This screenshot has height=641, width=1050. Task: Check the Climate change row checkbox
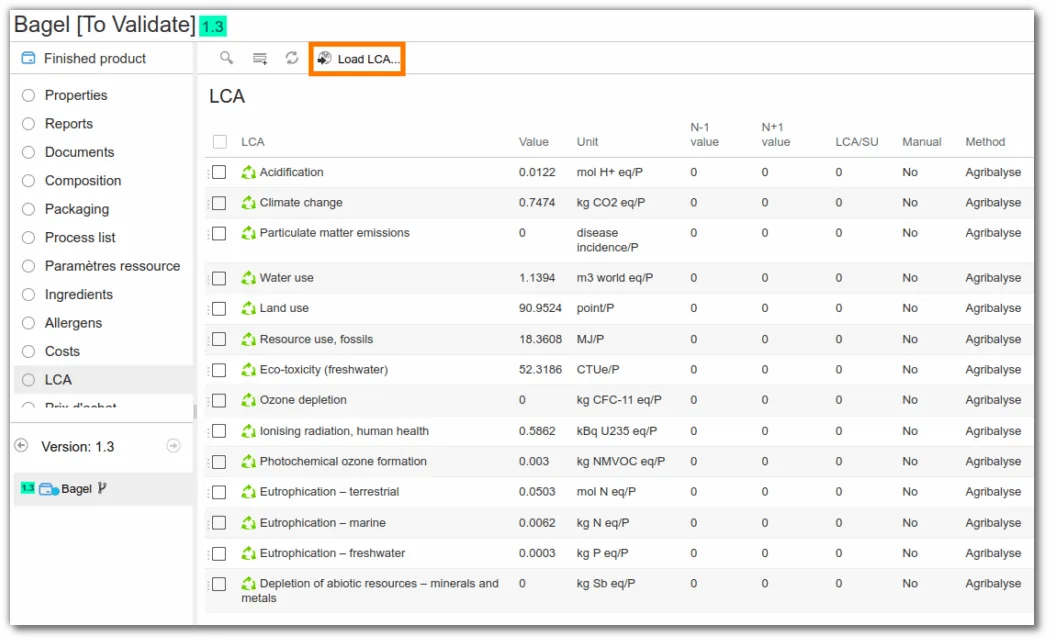(x=219, y=203)
